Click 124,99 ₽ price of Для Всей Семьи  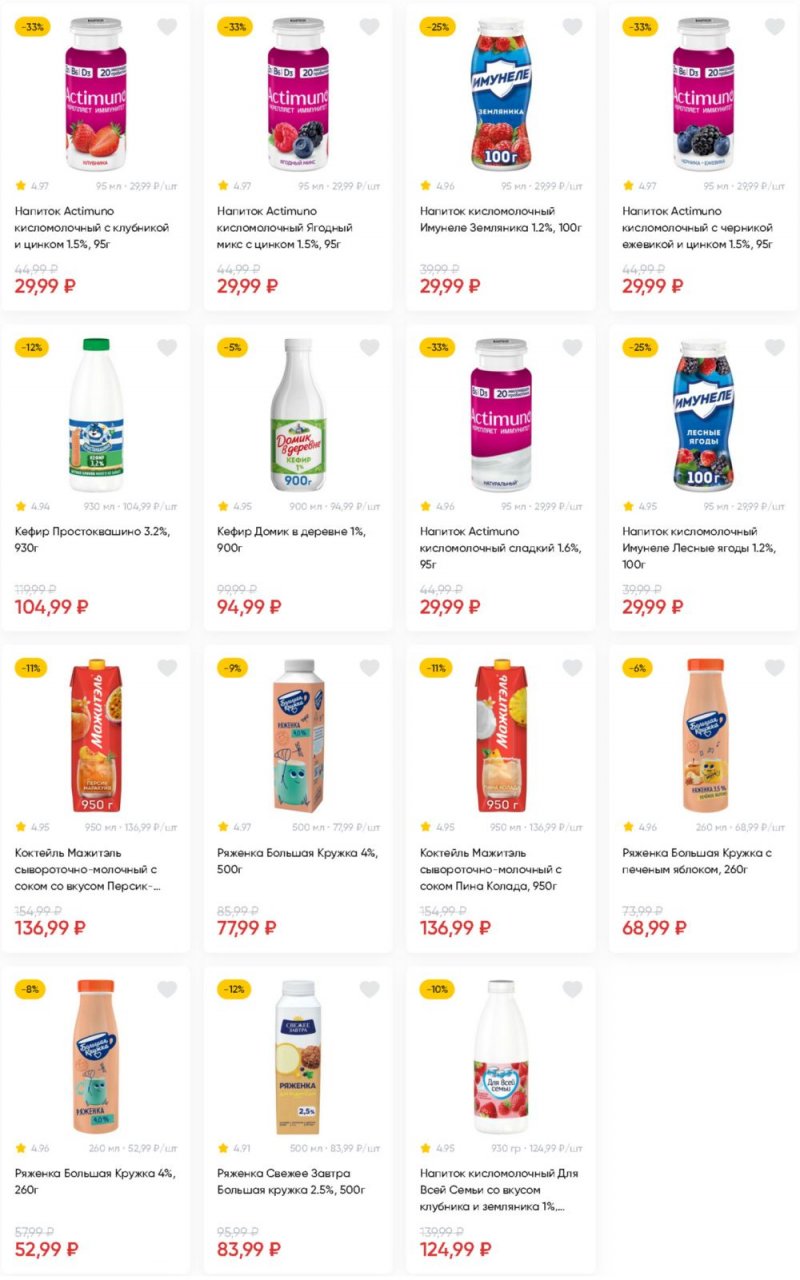coord(455,1249)
